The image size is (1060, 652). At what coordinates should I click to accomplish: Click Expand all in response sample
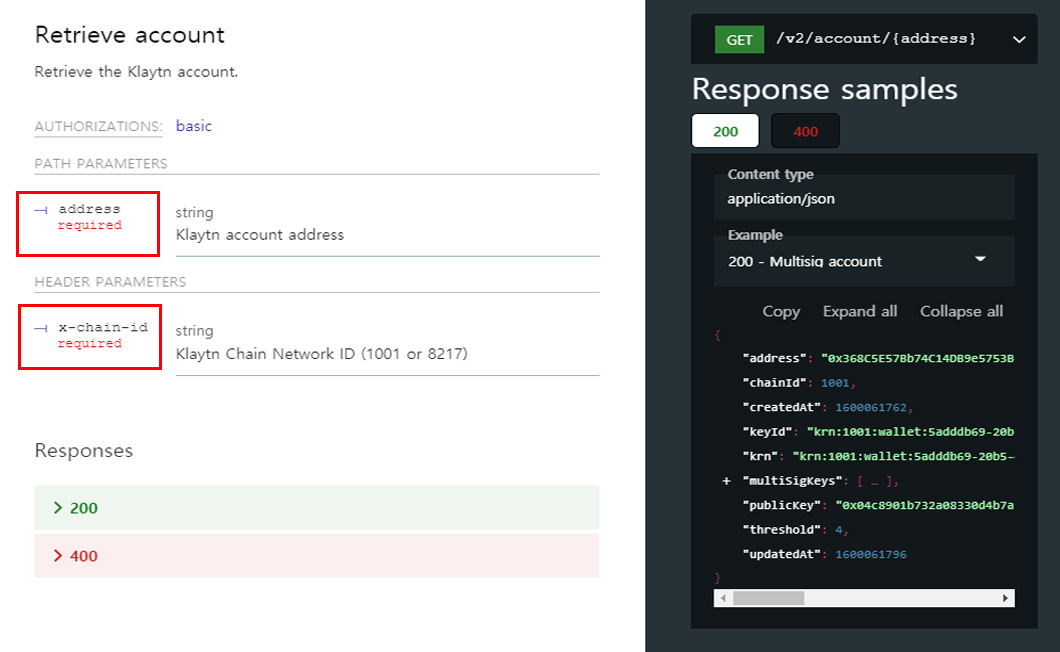click(860, 311)
